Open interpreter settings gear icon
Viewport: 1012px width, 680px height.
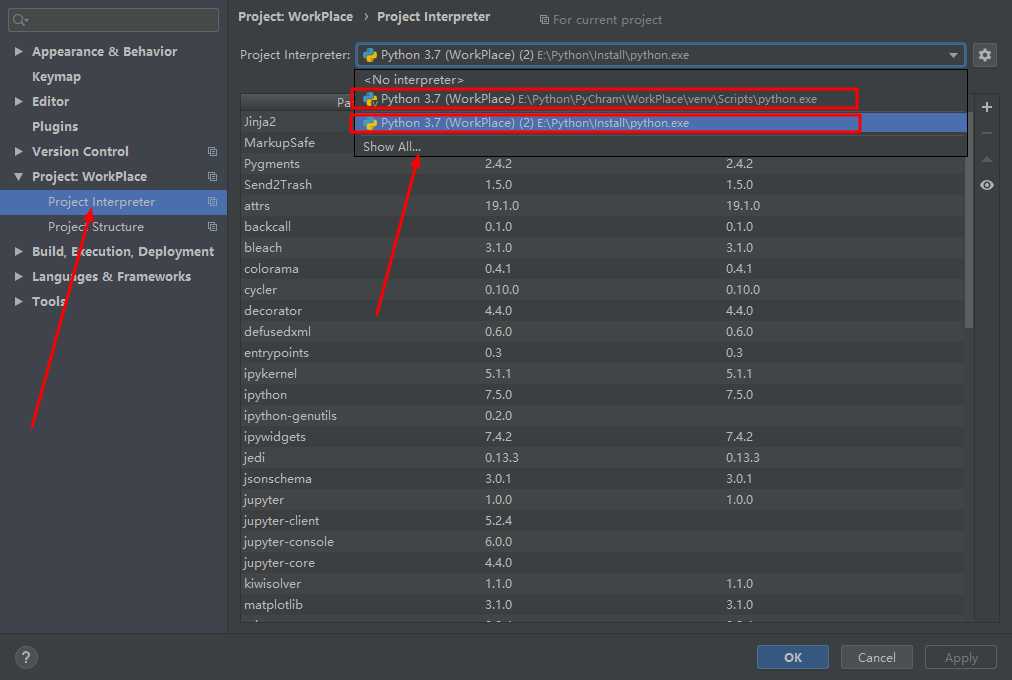point(984,55)
